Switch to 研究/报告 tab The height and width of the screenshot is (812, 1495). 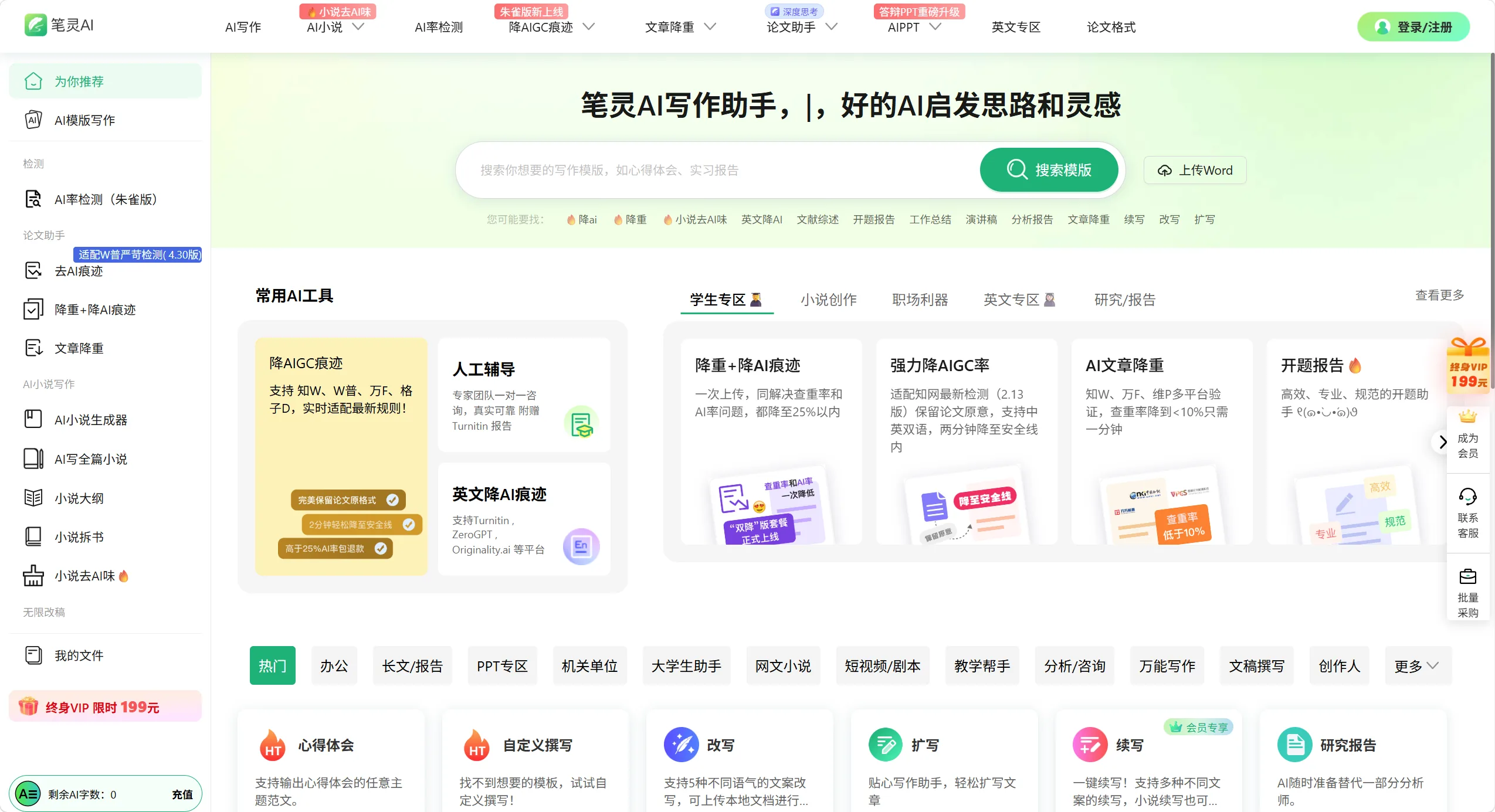[1124, 300]
